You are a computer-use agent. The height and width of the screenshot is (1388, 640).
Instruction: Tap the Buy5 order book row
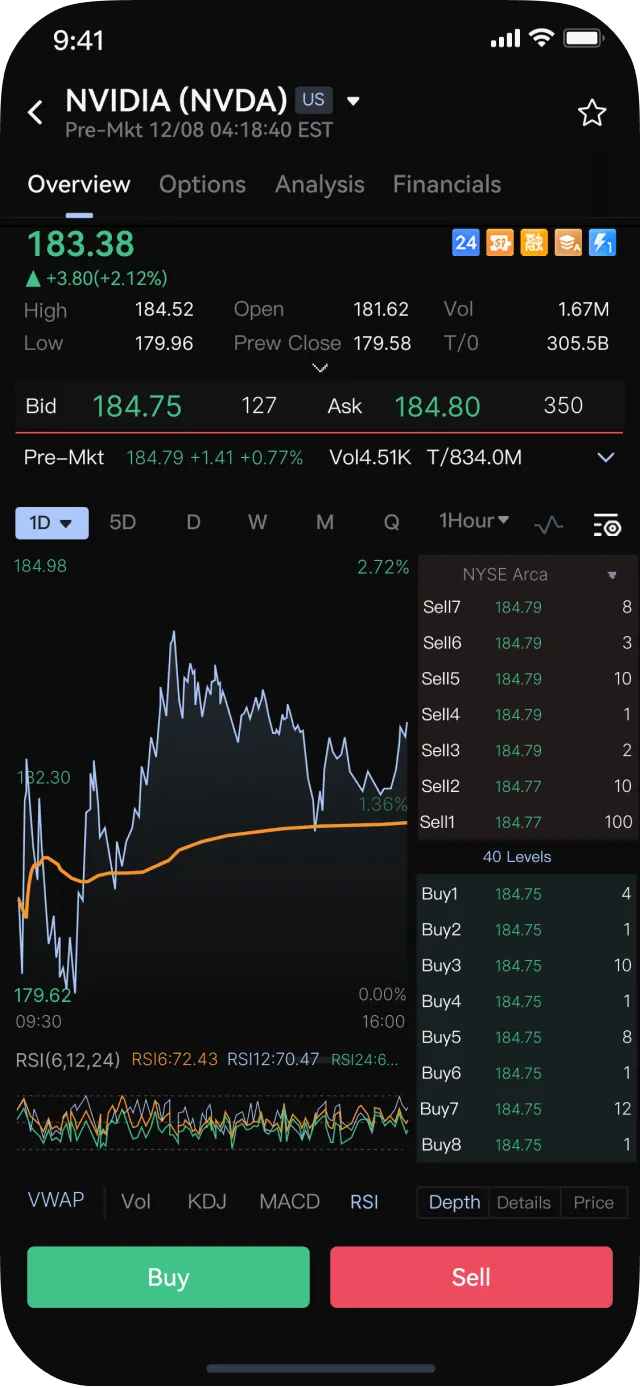click(527, 1037)
